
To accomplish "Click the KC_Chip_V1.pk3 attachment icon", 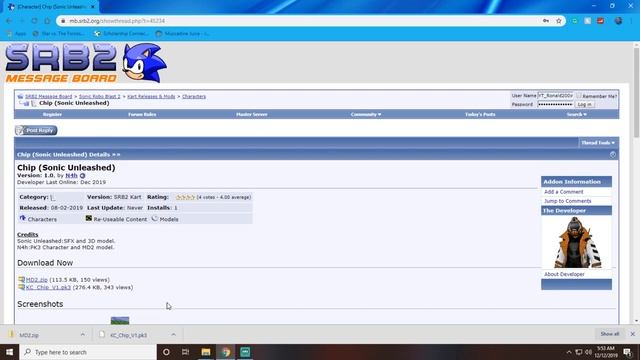I will pyautogui.click(x=21, y=287).
